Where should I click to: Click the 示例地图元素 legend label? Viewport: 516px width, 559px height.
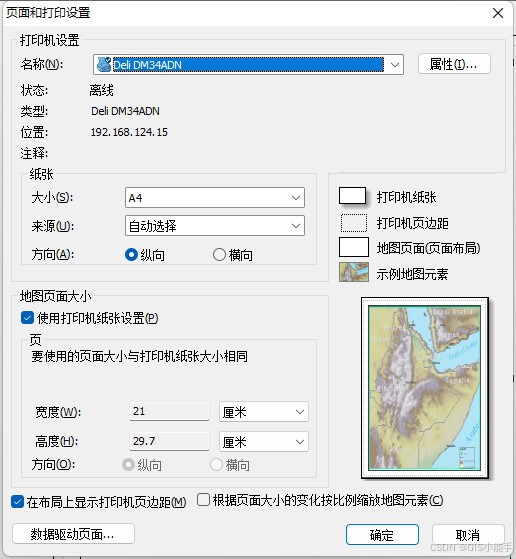coord(412,274)
